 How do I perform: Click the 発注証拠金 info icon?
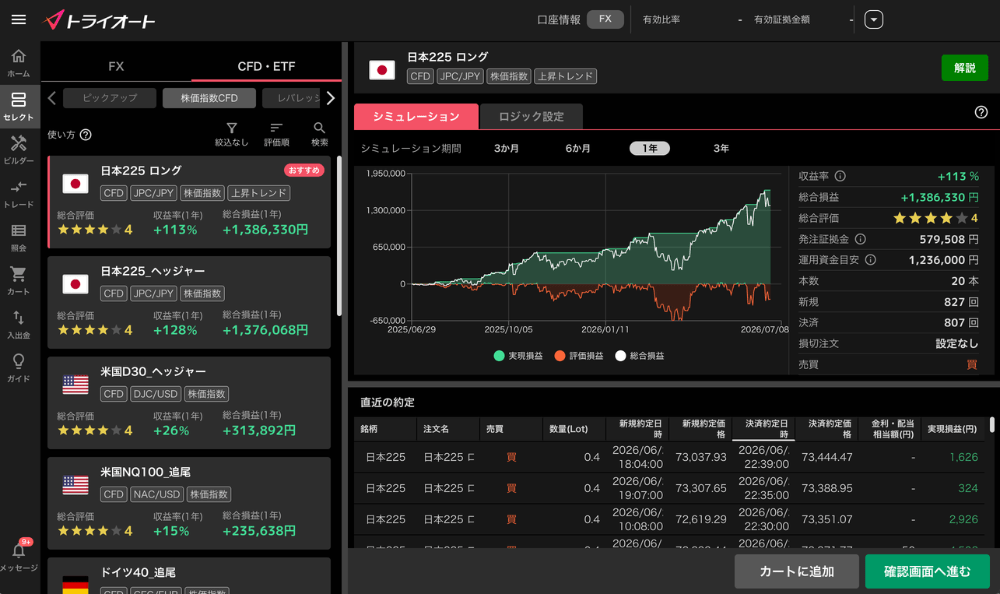pyautogui.click(x=860, y=239)
